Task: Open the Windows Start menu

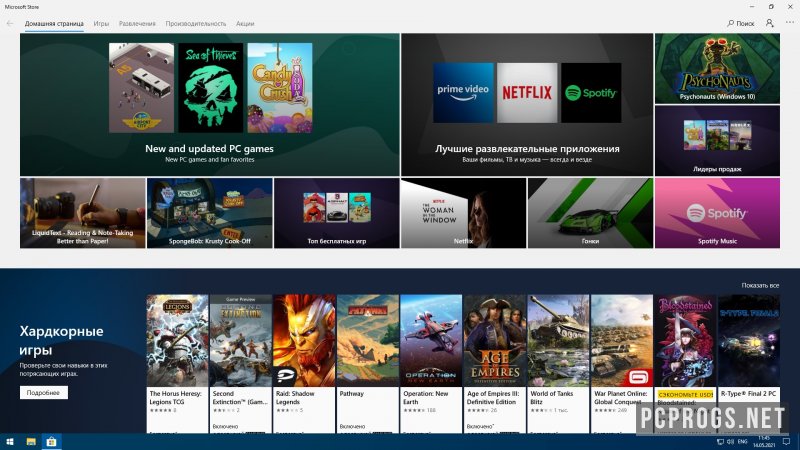Action: coord(10,442)
